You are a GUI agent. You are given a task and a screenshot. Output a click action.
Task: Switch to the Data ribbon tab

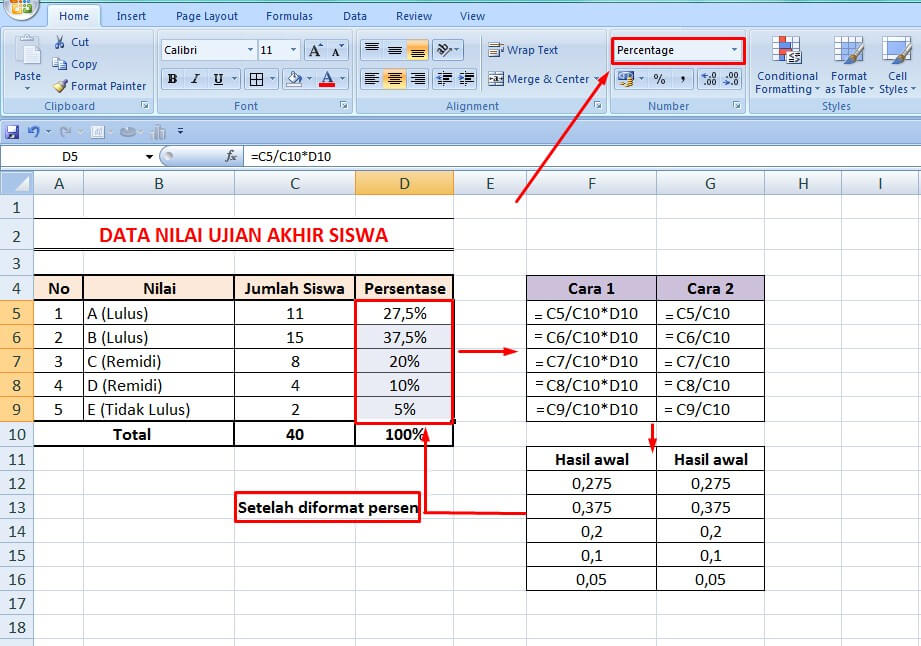pos(355,15)
